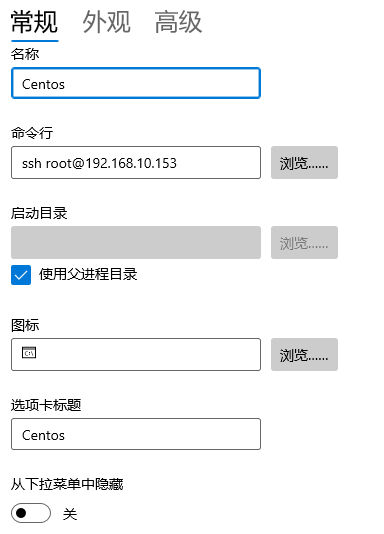
Task: Open the 高级 tab
Action: click(x=178, y=22)
